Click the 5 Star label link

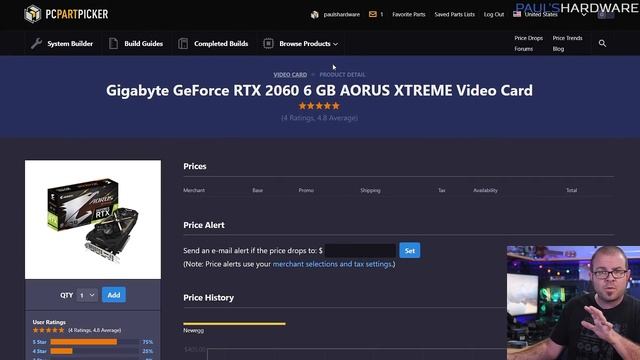pos(40,342)
